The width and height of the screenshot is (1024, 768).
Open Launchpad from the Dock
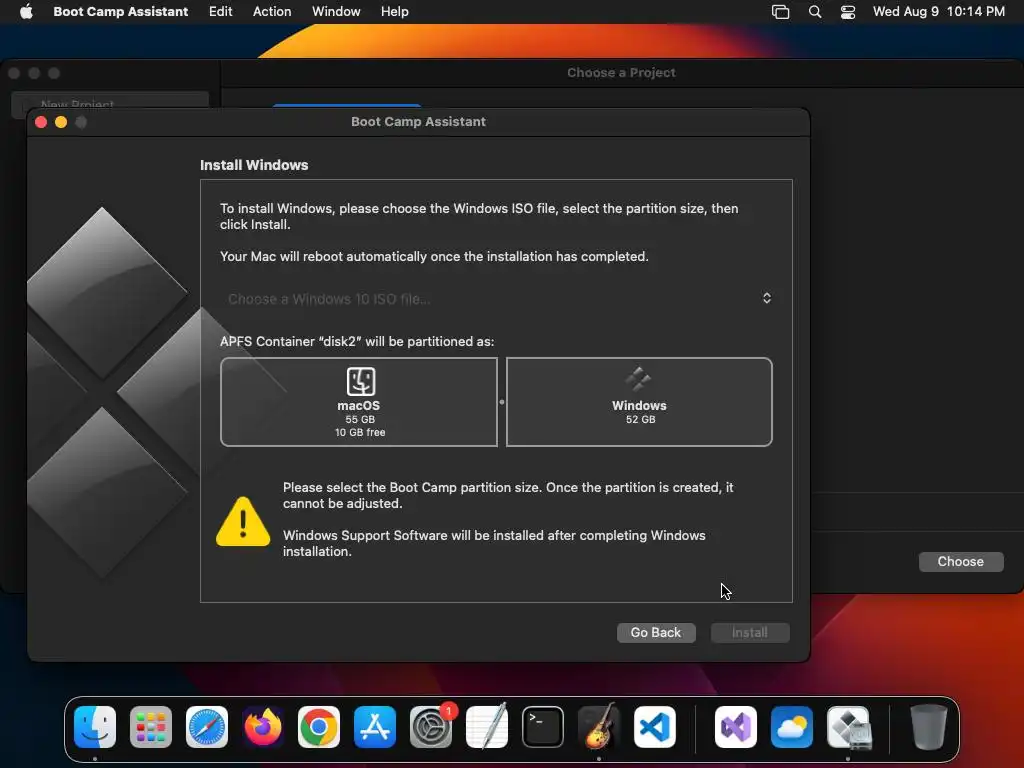coord(151,727)
